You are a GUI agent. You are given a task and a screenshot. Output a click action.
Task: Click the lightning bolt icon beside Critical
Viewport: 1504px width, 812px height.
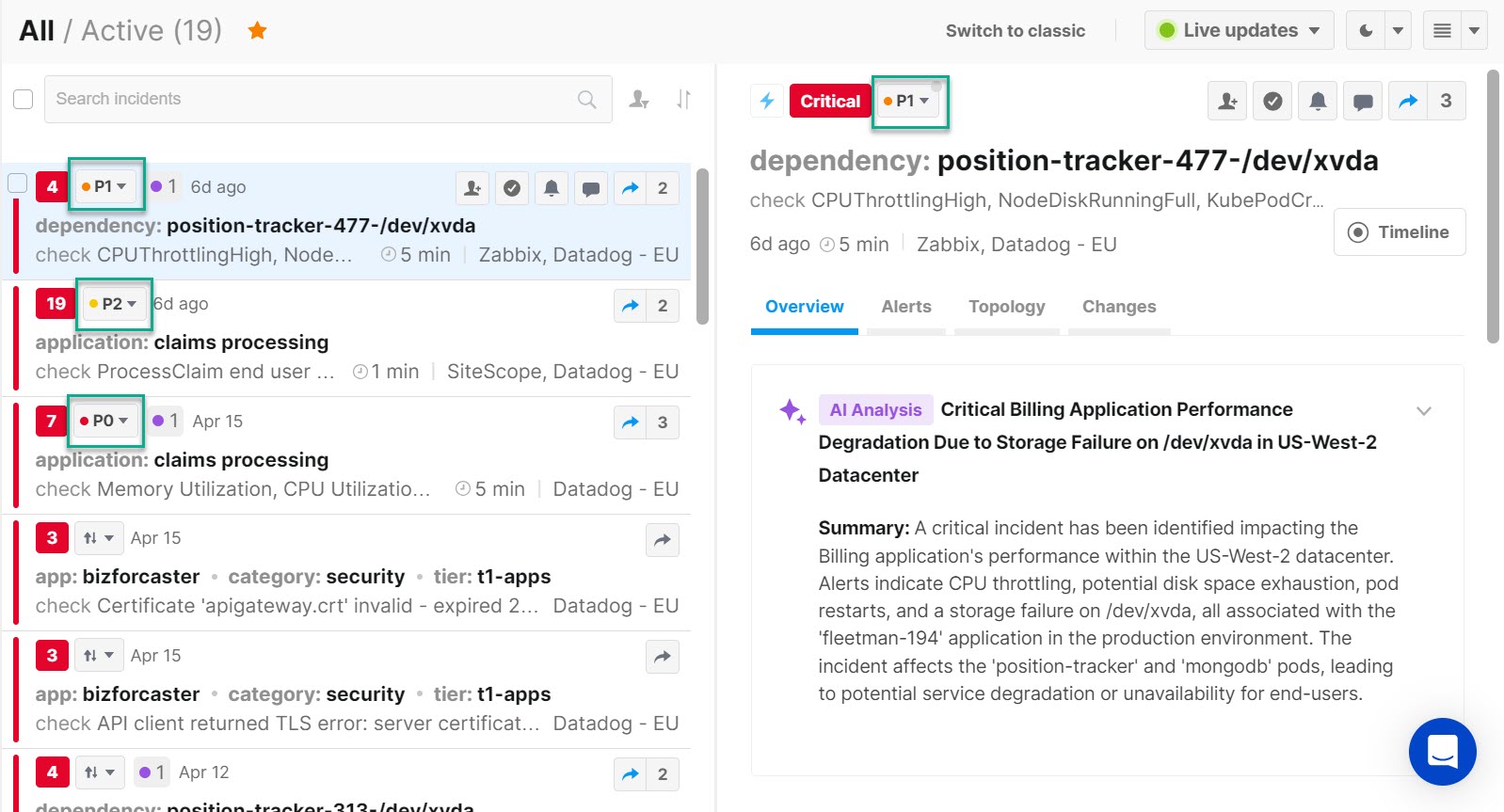767,101
